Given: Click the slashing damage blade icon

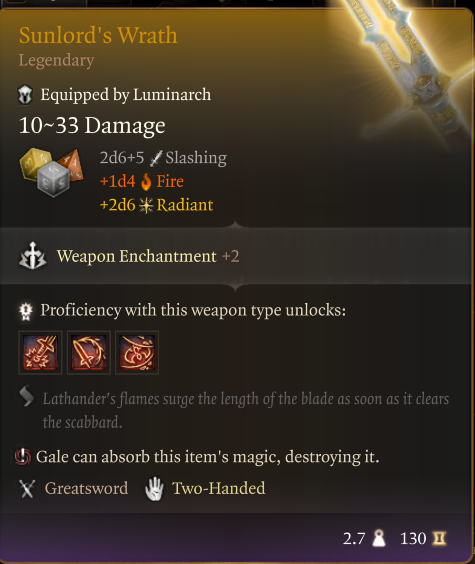Looking at the screenshot, I should tap(156, 158).
